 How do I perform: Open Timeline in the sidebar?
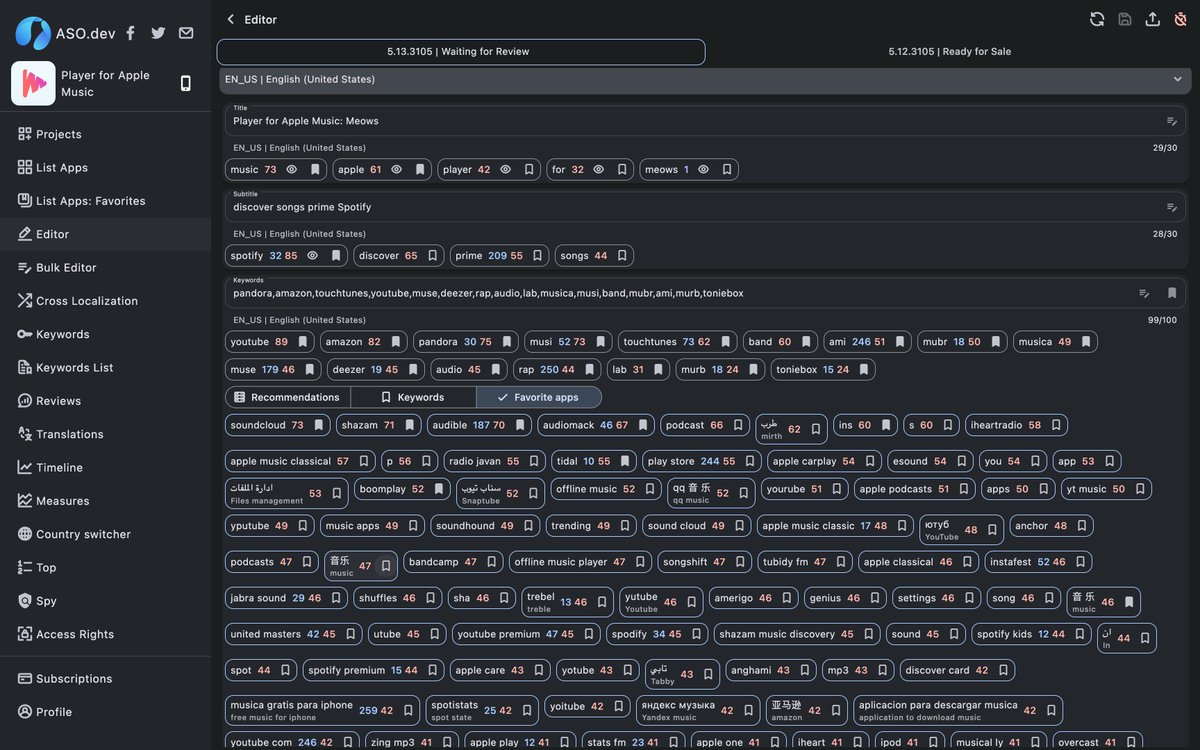pyautogui.click(x=105, y=467)
